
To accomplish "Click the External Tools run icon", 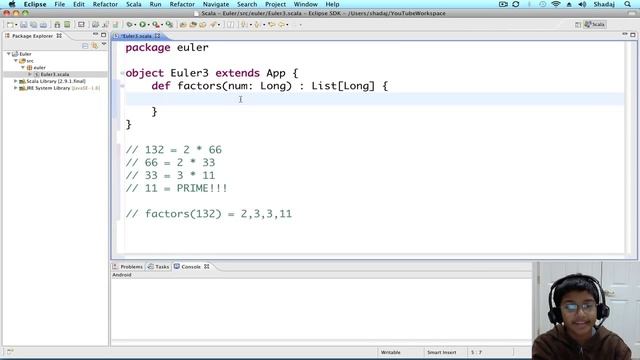I will coord(156,24).
